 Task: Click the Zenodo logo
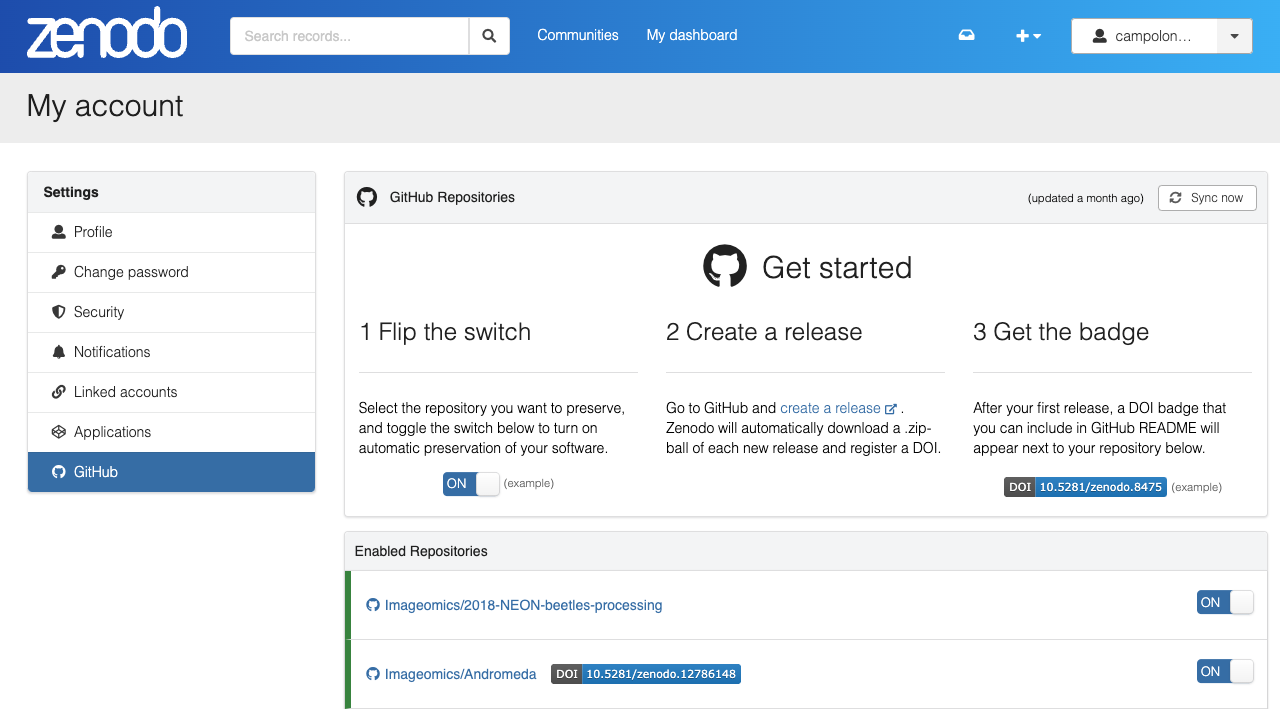click(107, 33)
